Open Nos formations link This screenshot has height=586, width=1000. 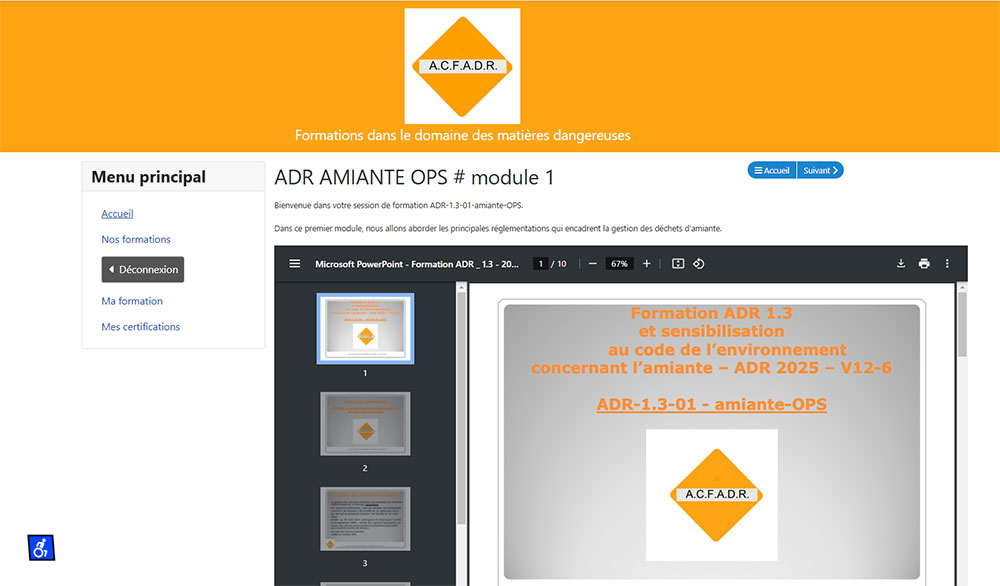(x=136, y=239)
